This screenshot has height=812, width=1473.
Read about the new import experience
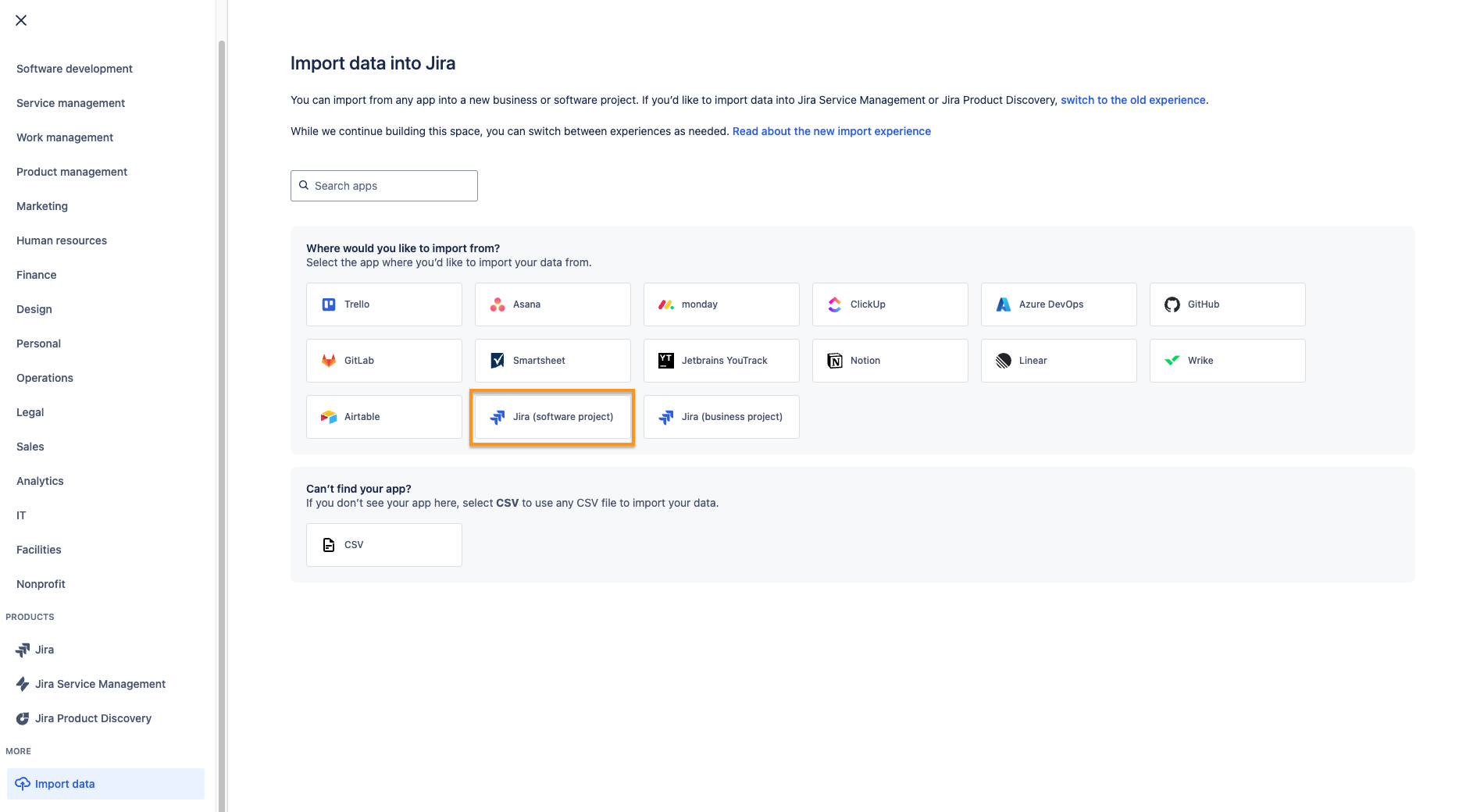831,131
